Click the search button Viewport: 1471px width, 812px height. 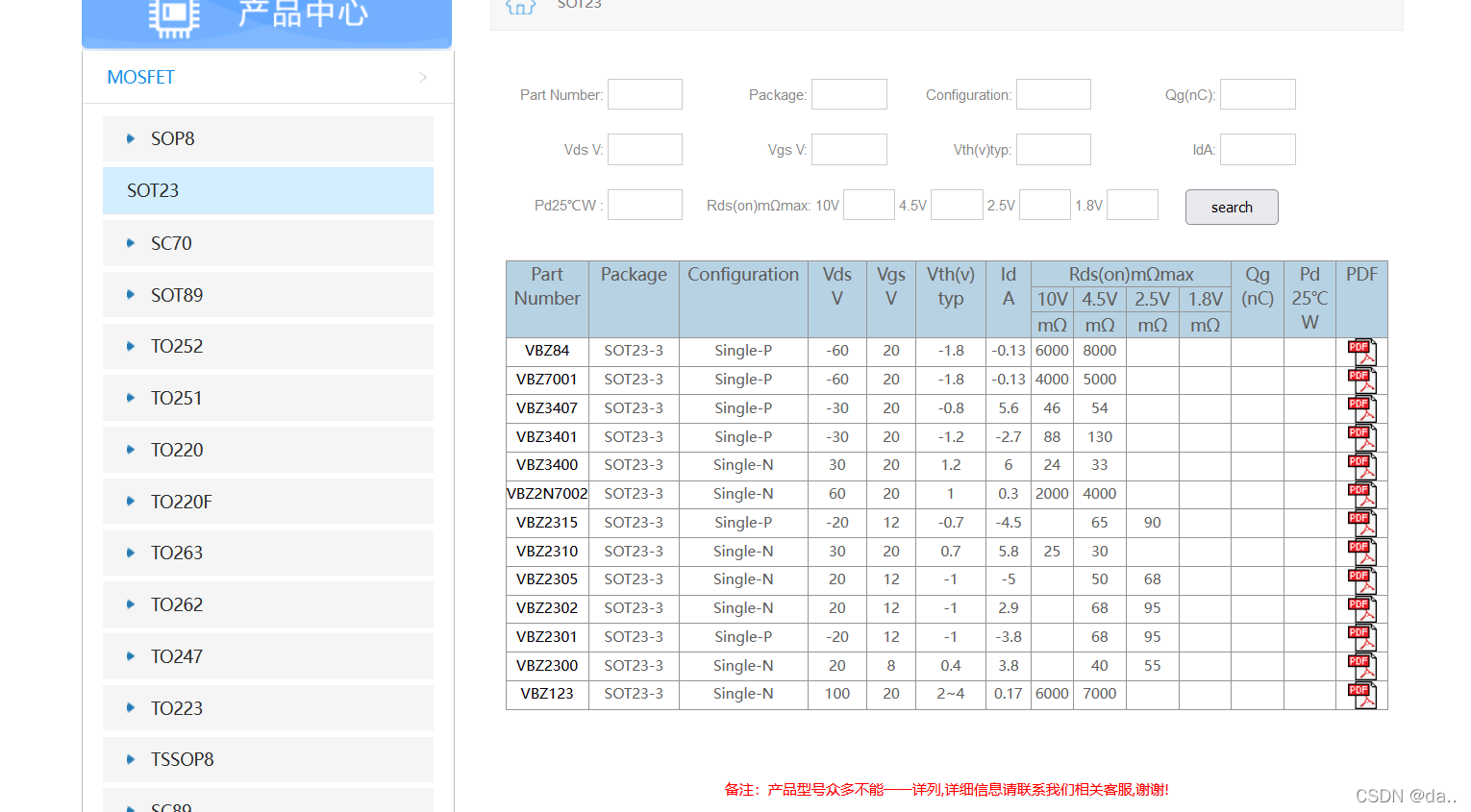pos(1232,207)
